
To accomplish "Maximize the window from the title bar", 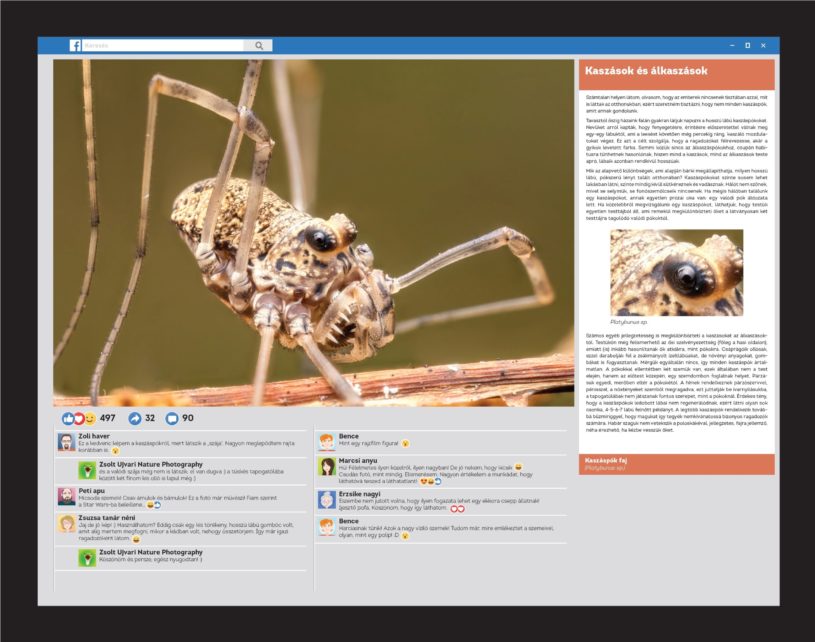I will (x=747, y=46).
